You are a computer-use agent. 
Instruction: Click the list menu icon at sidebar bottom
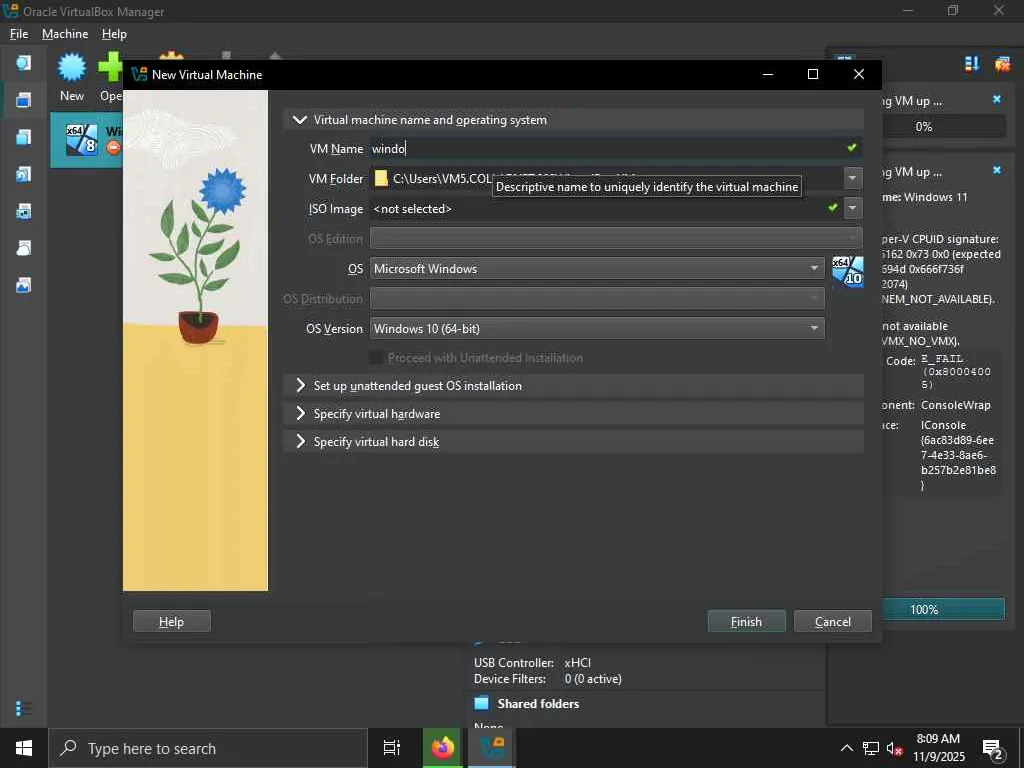coord(24,708)
